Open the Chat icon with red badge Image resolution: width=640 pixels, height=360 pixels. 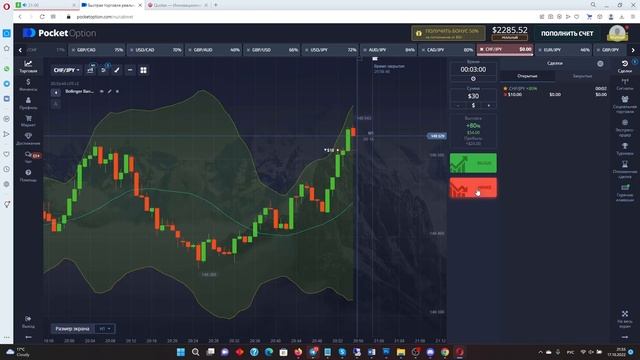pyautogui.click(x=28, y=156)
